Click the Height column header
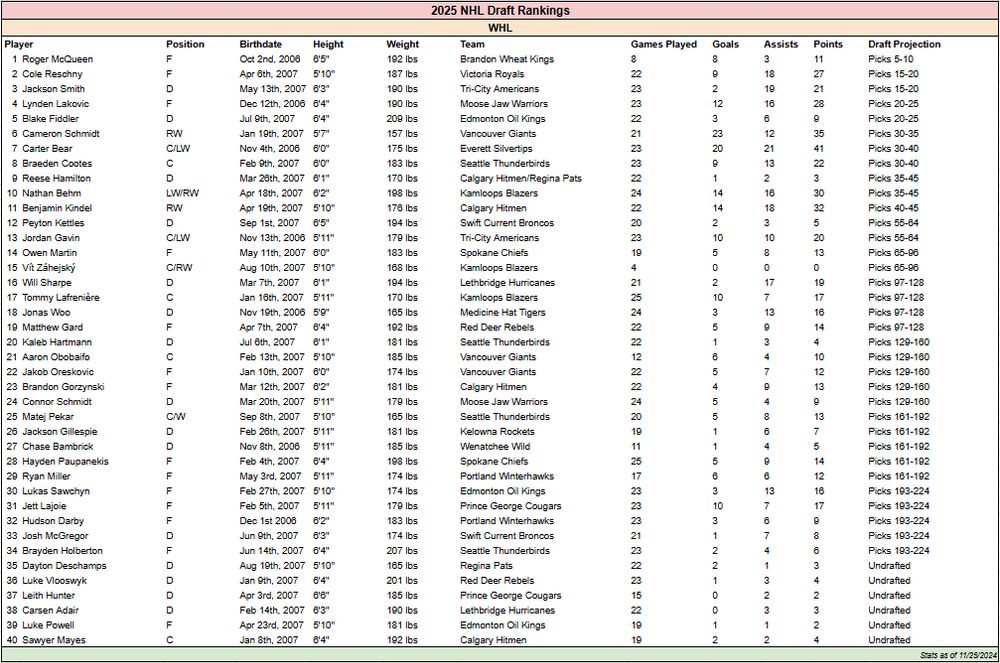1000x663 pixels. coord(328,44)
